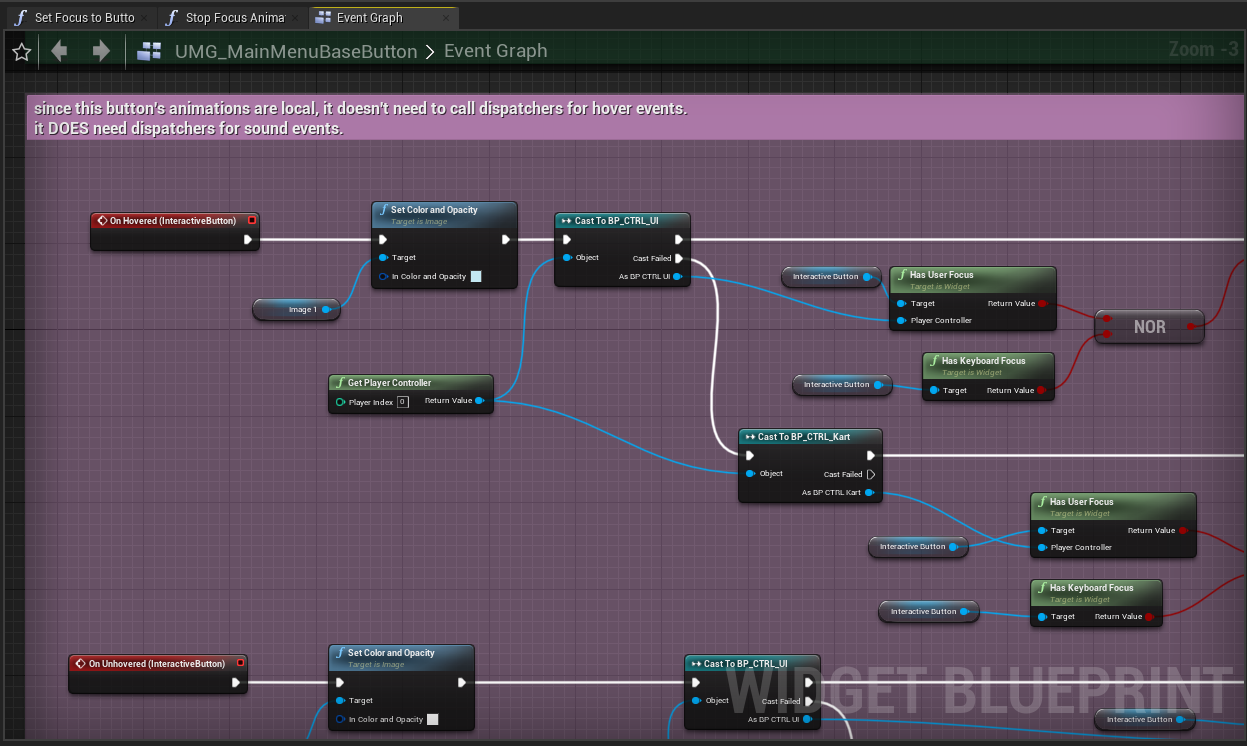Screen dimensions: 1247x746
Task: Click the Event Graph breadcrumb label
Action: 495,51
